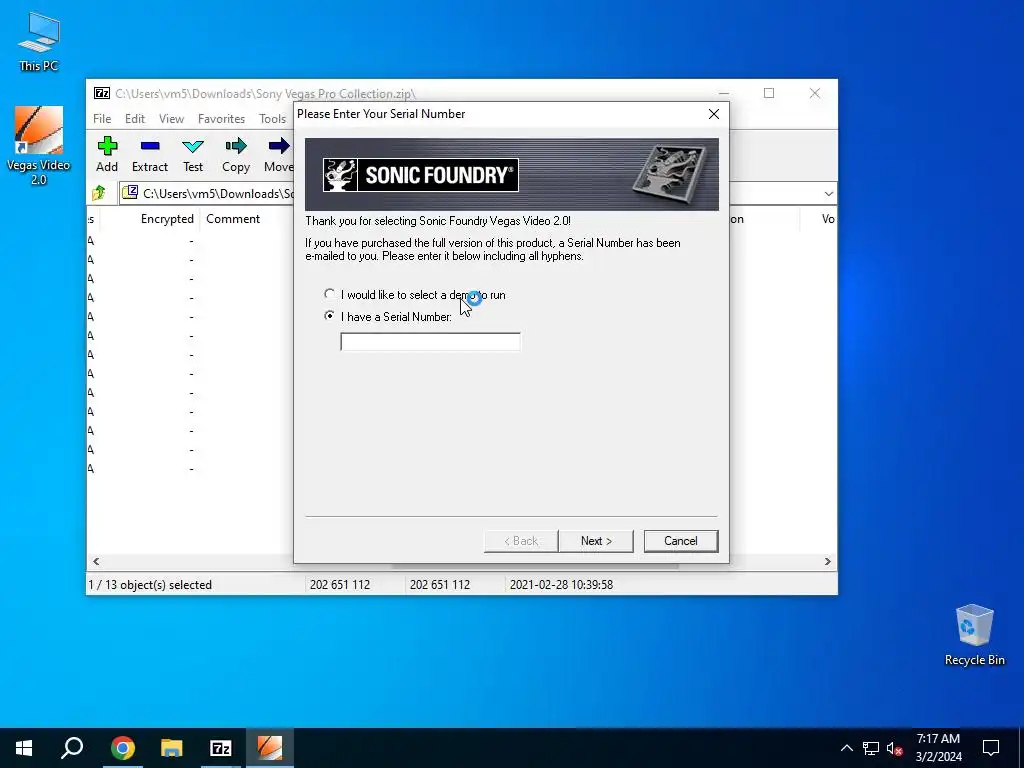Screen dimensions: 1024x768
Task: Open the File menu in 7-Zip
Action: tap(102, 119)
